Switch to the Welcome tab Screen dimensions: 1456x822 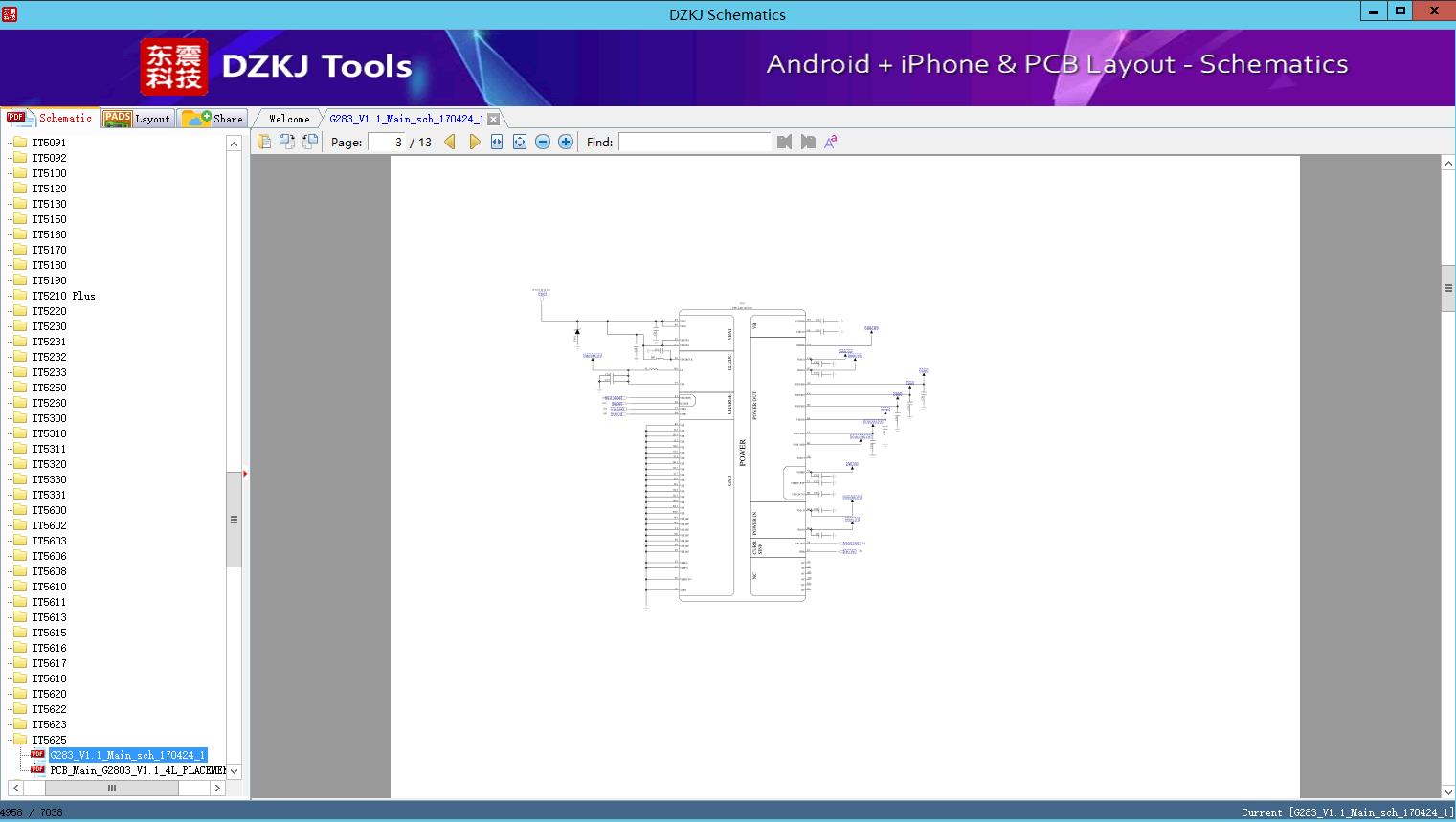(289, 119)
